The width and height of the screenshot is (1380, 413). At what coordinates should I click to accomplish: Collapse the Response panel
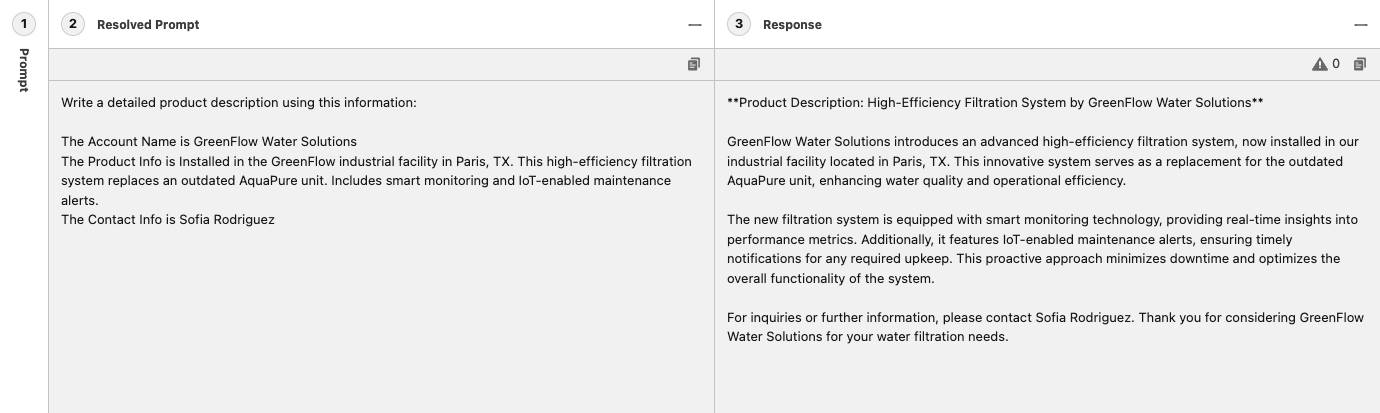[1360, 24]
